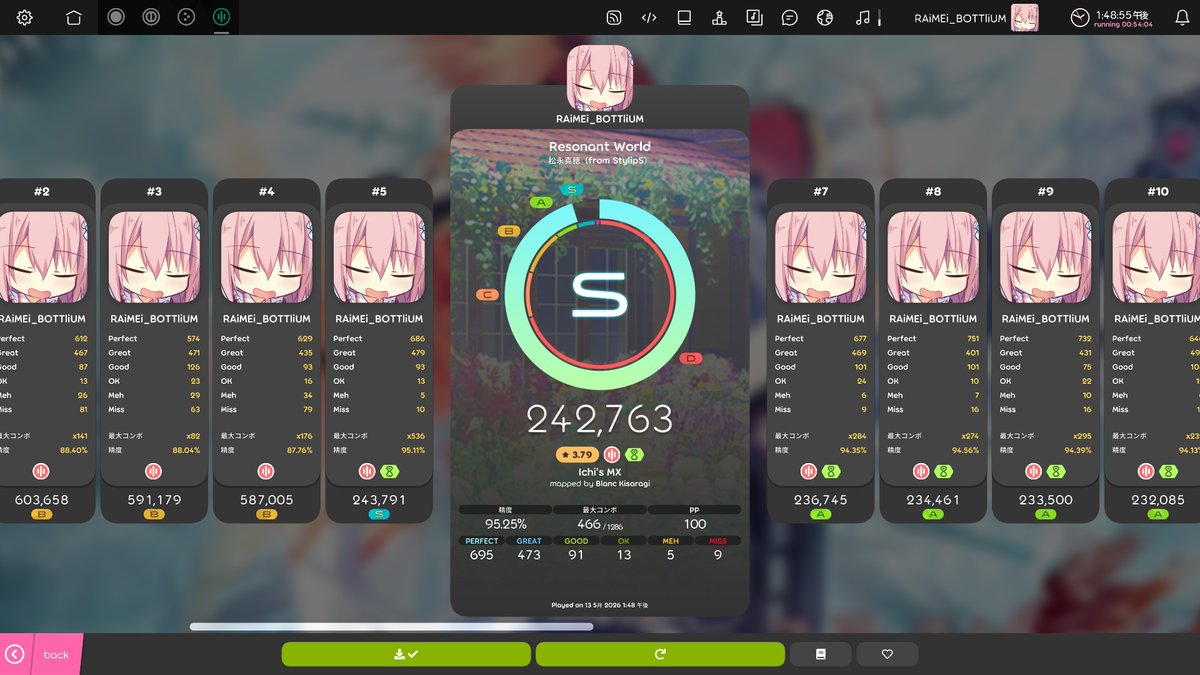
Task: Click the large S grade in circle
Action: pyautogui.click(x=599, y=295)
